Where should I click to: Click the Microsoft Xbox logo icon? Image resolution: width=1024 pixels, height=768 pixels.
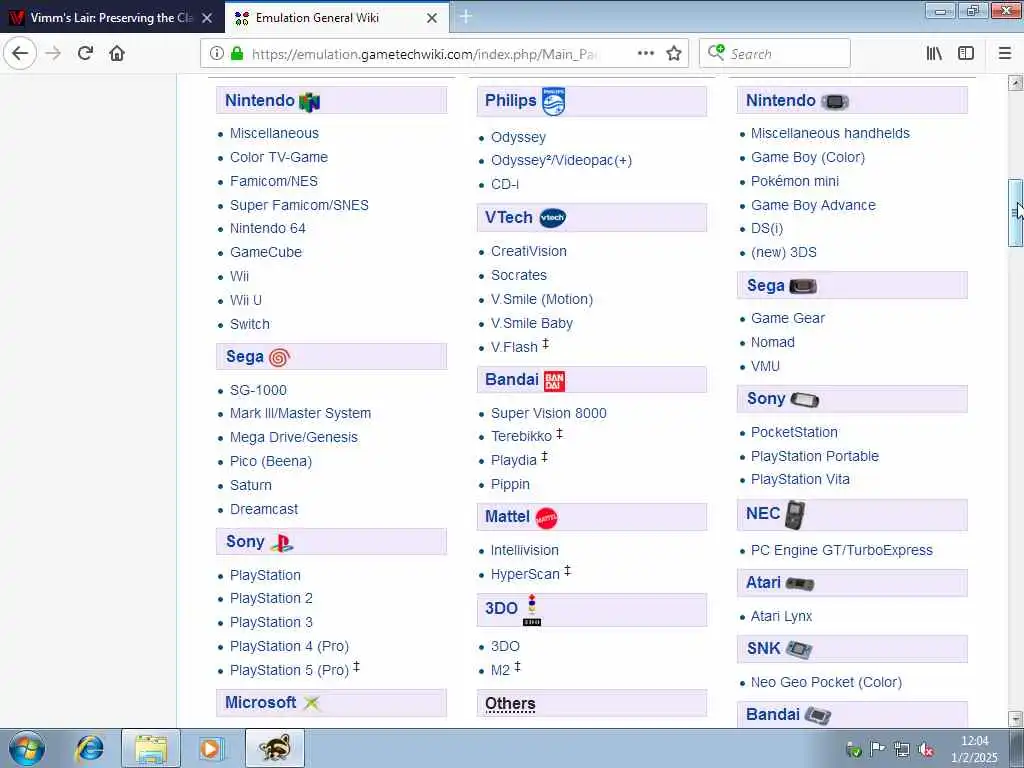pos(312,703)
